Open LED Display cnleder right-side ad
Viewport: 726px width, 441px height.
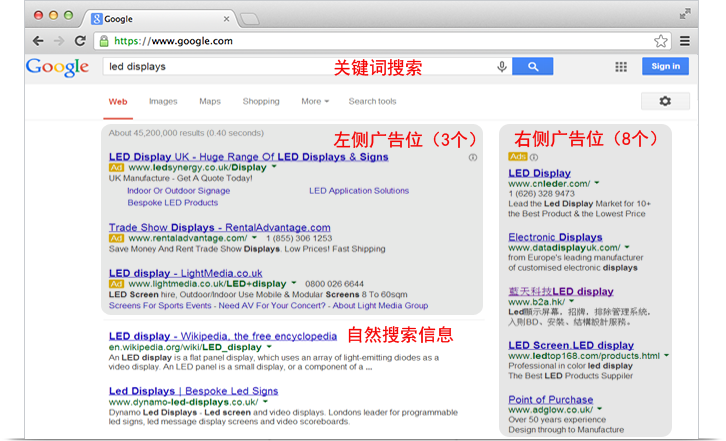[539, 173]
